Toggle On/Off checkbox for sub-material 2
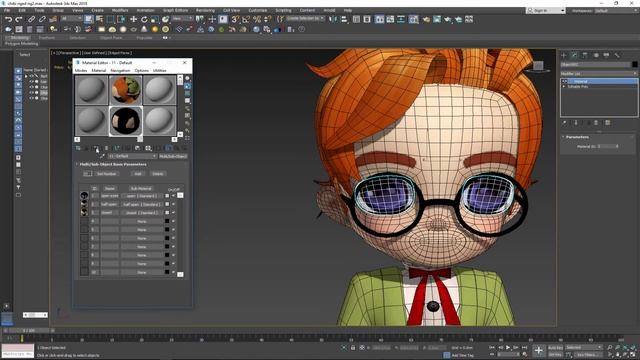This screenshot has height=360, width=640. [173, 204]
